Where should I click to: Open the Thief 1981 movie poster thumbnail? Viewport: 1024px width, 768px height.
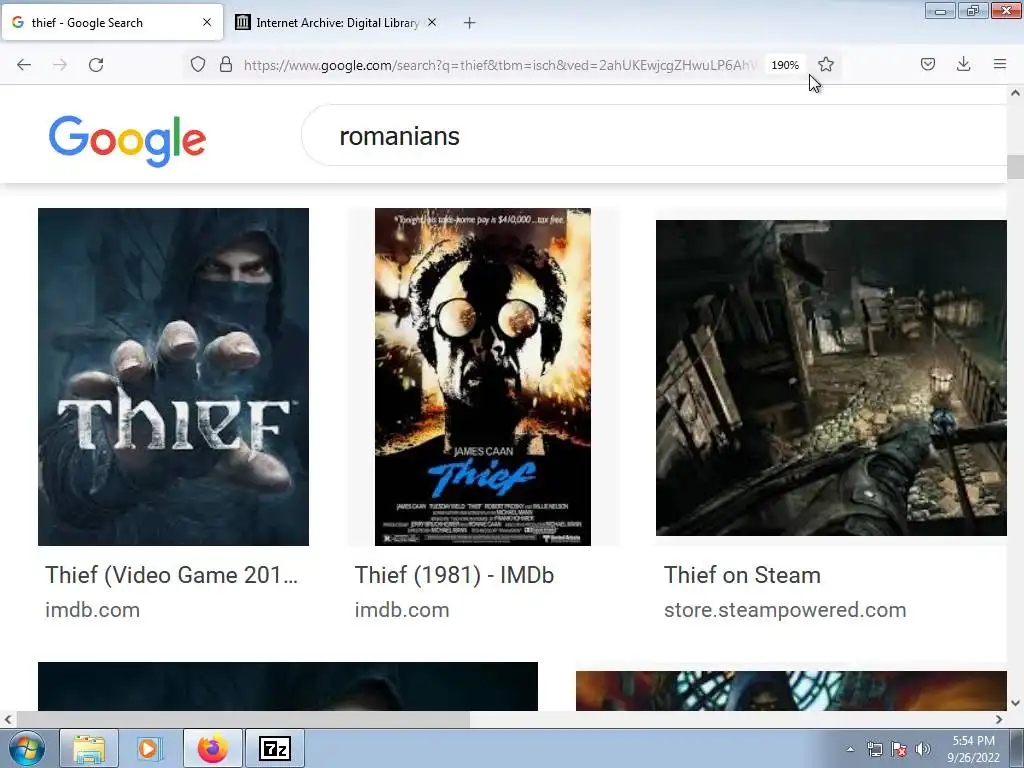click(483, 377)
